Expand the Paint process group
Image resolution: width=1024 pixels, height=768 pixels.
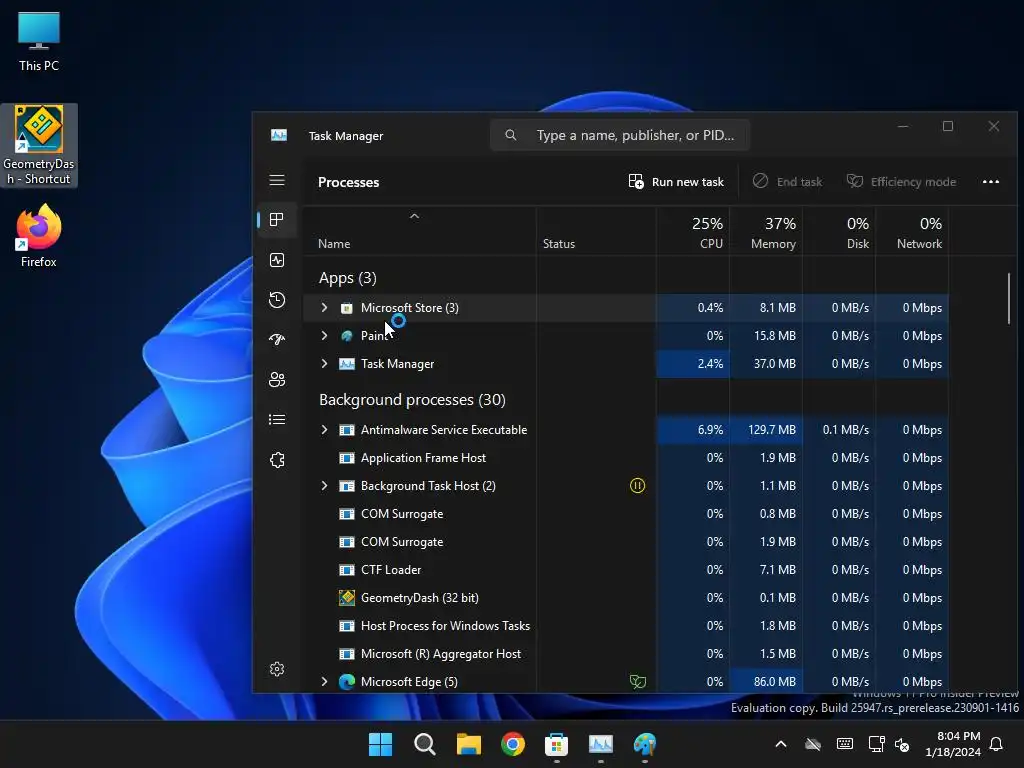(x=325, y=336)
